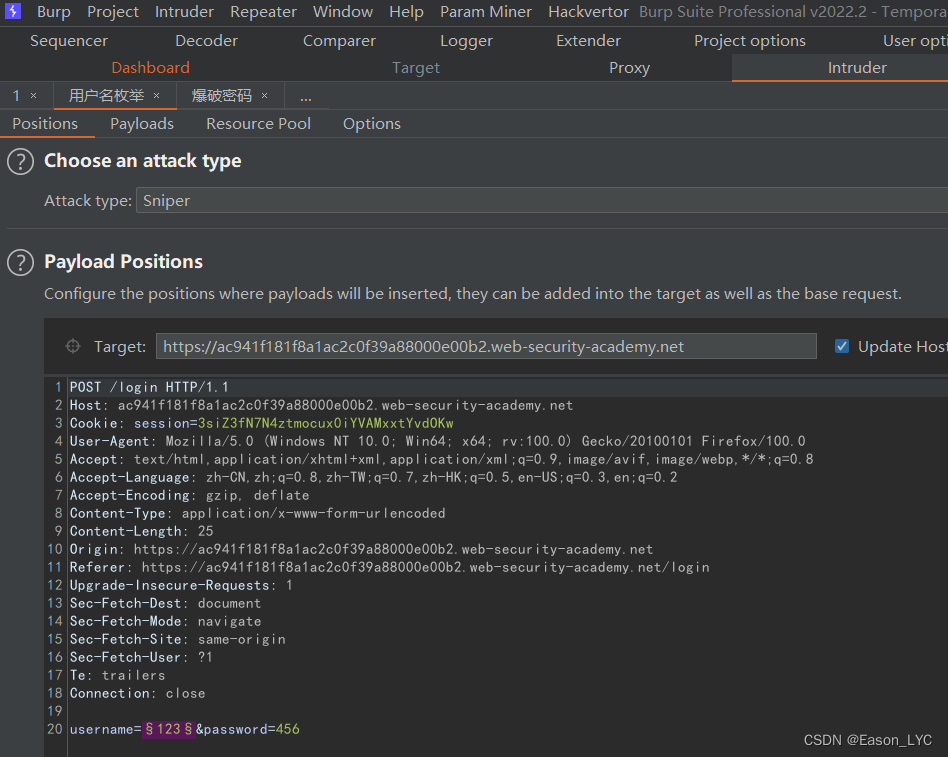Open help for Choose an attack type
Image resolution: width=948 pixels, height=757 pixels.
pyautogui.click(x=21, y=162)
